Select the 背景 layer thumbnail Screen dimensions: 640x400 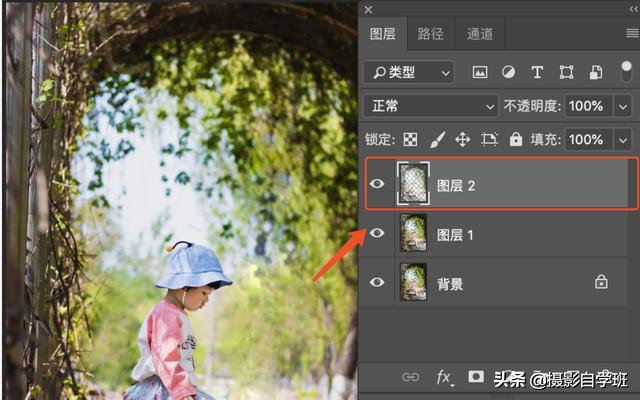pyautogui.click(x=413, y=282)
